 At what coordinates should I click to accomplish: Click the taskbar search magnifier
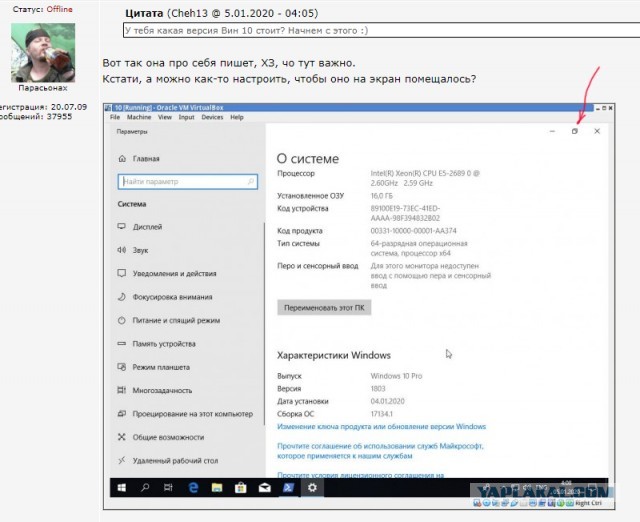coord(145,487)
